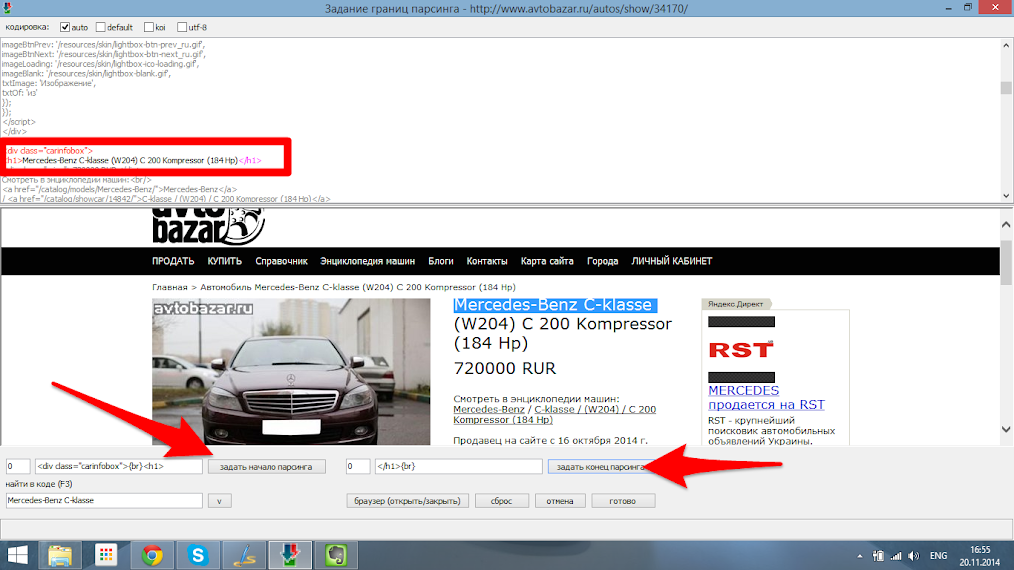Open the КУПИТЬ site menu item
This screenshot has width=1014, height=570.
pyautogui.click(x=224, y=261)
